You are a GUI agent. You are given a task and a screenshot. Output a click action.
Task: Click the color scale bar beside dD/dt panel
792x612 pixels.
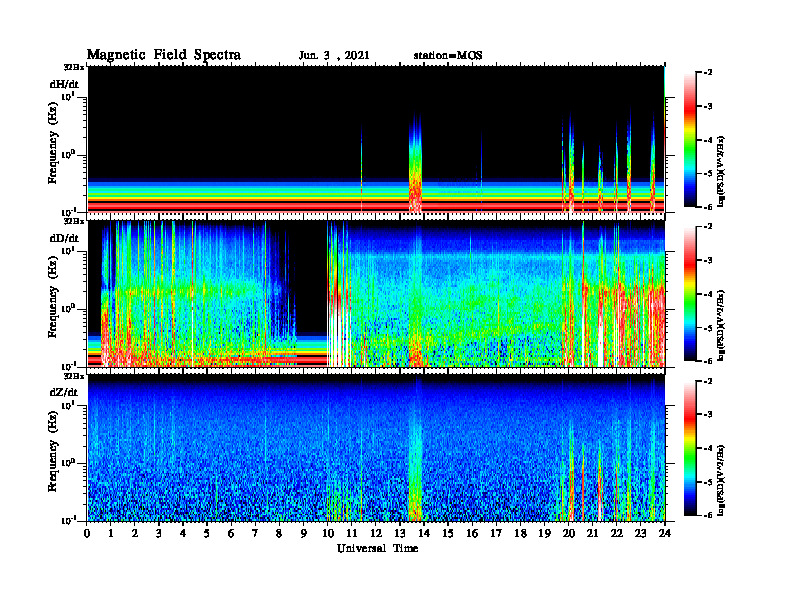point(689,293)
